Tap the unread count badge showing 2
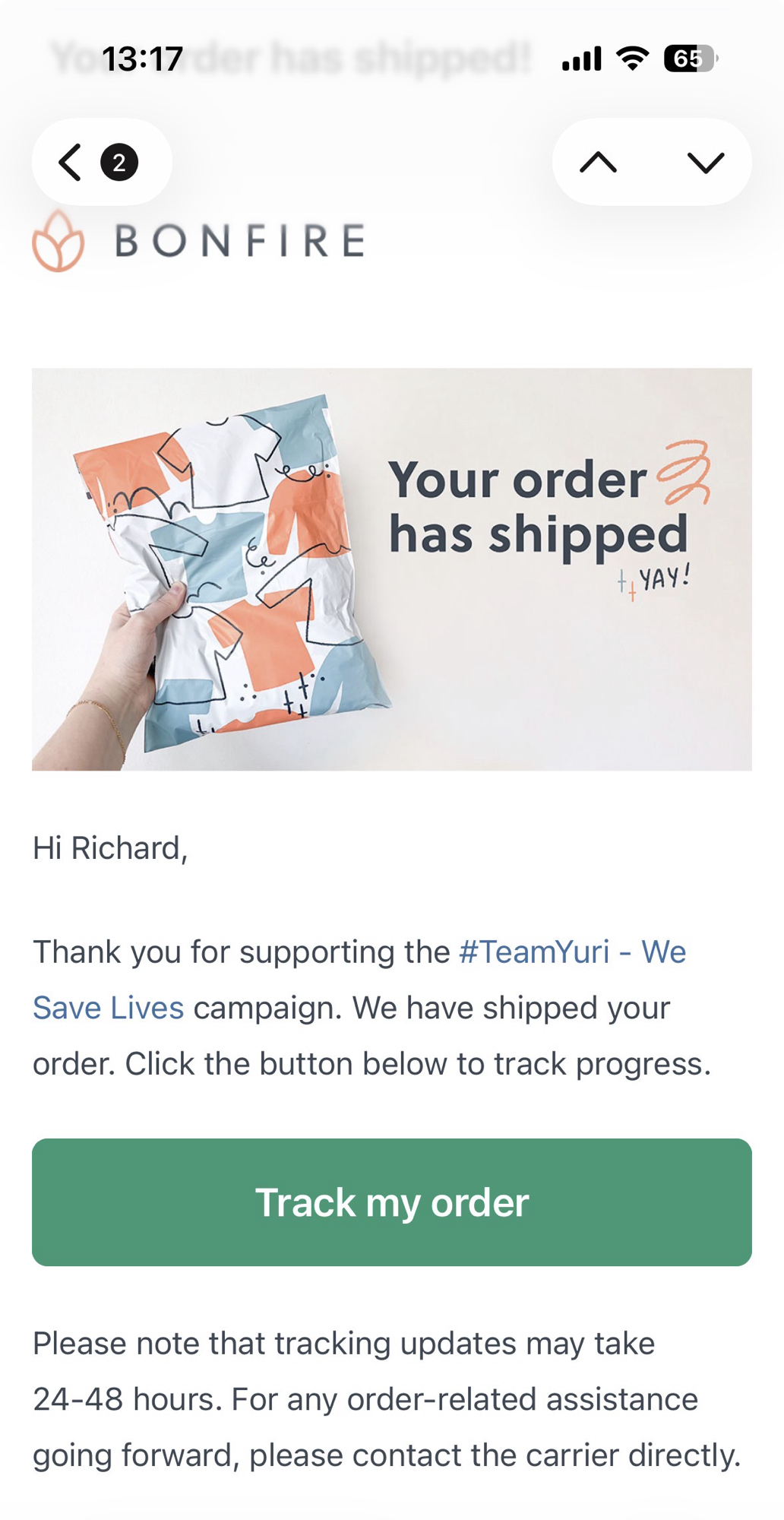The image size is (784, 1520). pos(119,163)
